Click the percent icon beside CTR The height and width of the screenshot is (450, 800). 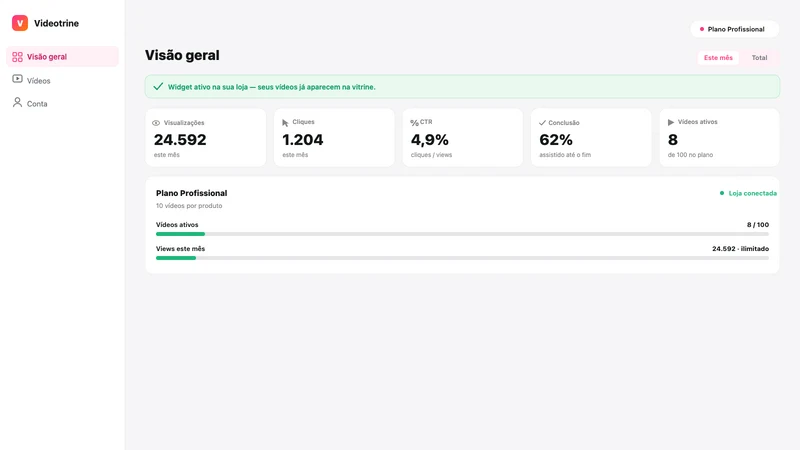pos(414,123)
